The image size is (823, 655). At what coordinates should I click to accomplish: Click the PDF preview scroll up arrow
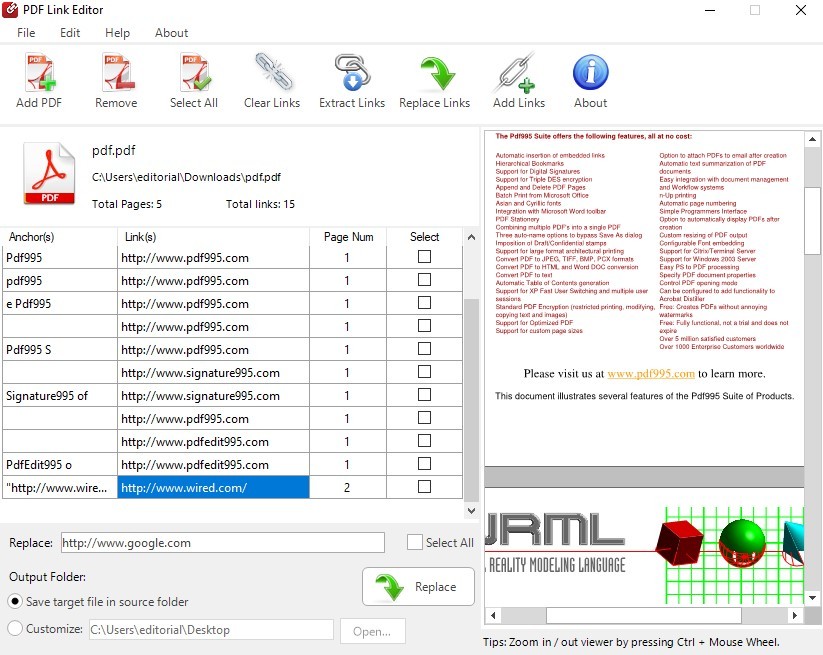tap(813, 139)
